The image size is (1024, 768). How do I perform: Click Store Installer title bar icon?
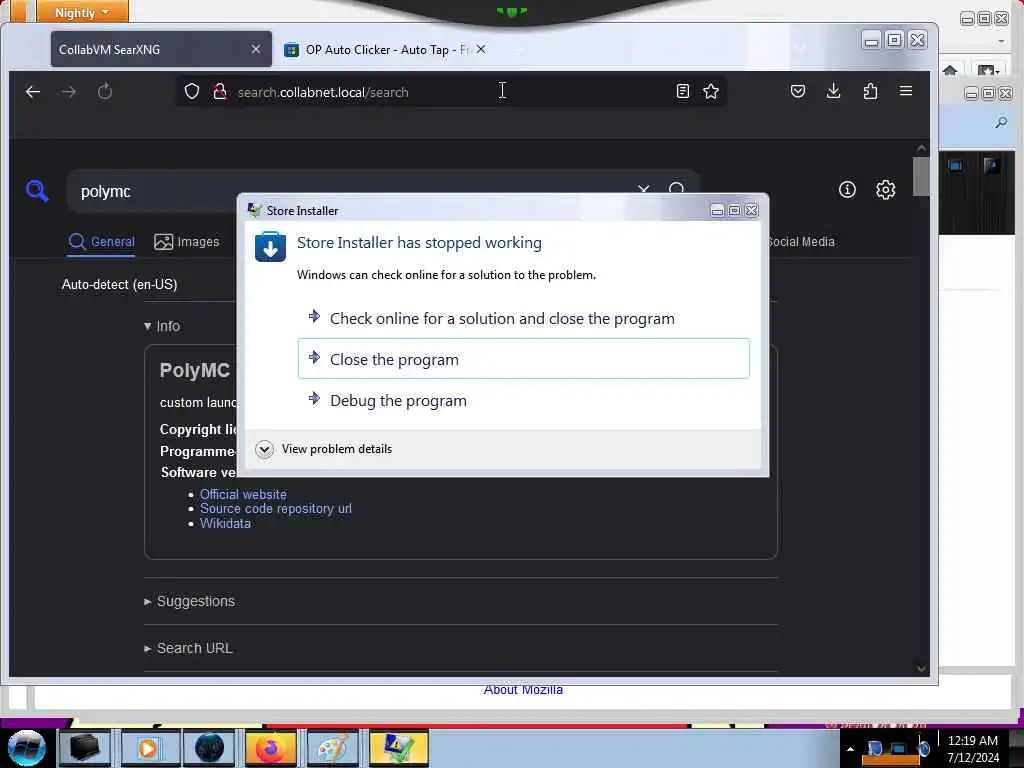[x=254, y=210]
